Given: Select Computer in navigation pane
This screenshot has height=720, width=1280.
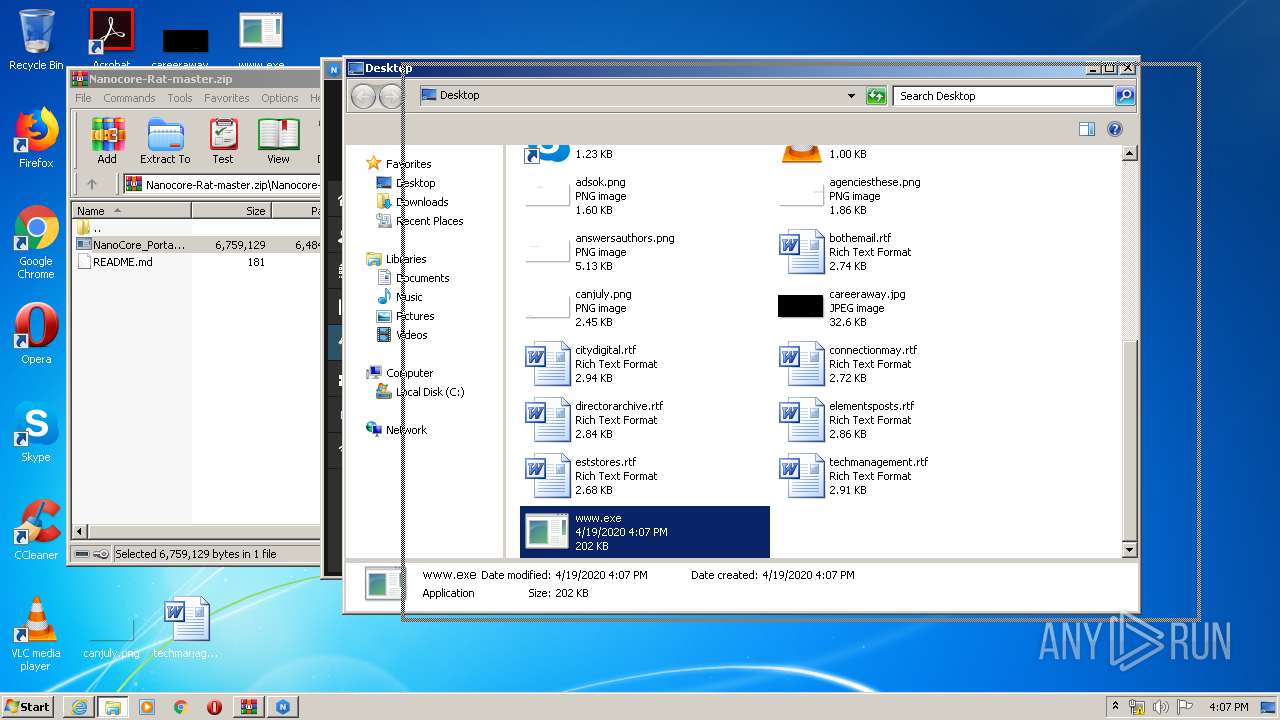Looking at the screenshot, I should 409,373.
